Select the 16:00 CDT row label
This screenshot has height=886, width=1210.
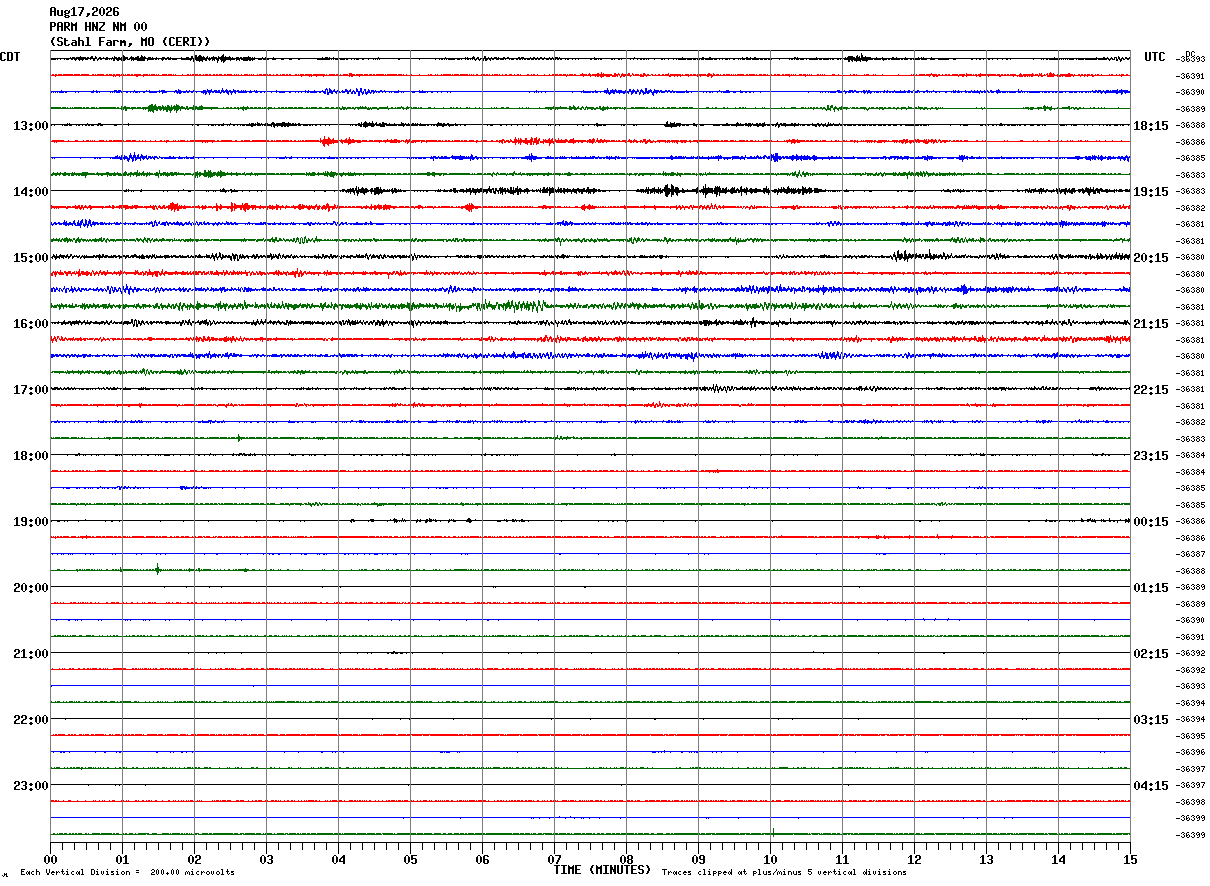pos(30,324)
